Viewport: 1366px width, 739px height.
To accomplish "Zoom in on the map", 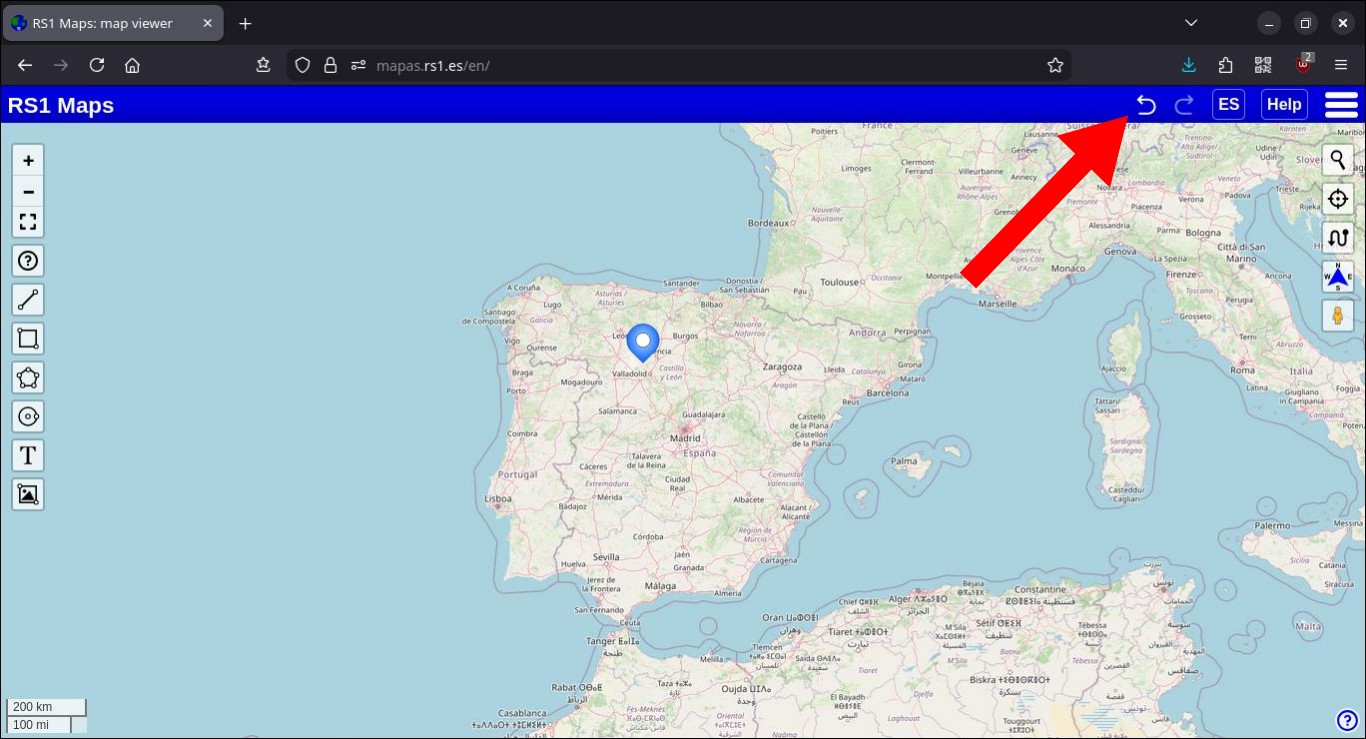I will [28, 160].
